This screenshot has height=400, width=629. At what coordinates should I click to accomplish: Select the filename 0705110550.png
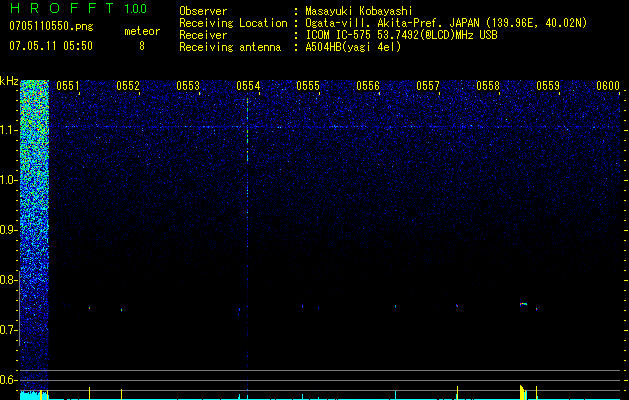pyautogui.click(x=51, y=26)
